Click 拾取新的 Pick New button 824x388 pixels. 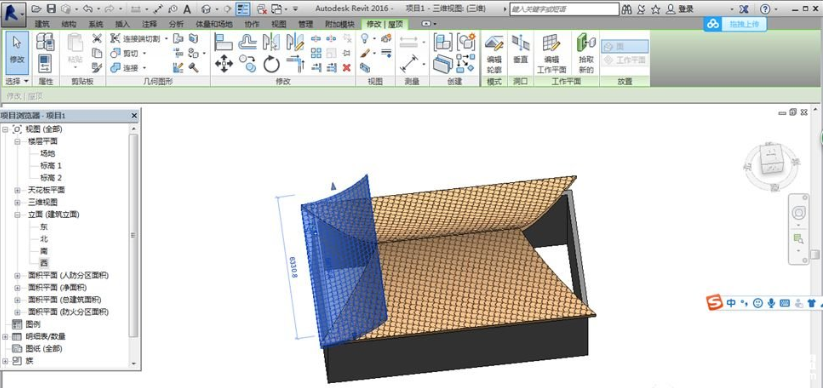coord(585,53)
